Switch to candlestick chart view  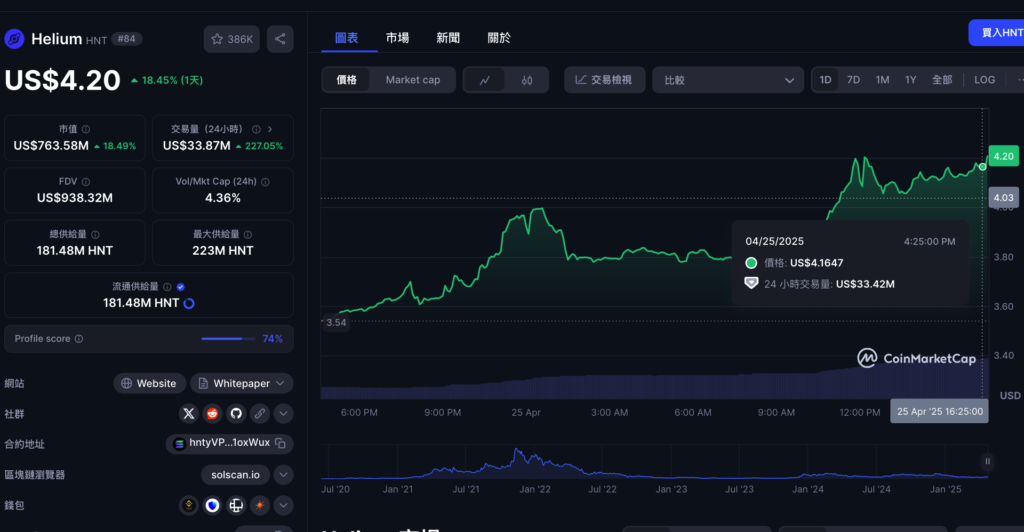[526, 80]
